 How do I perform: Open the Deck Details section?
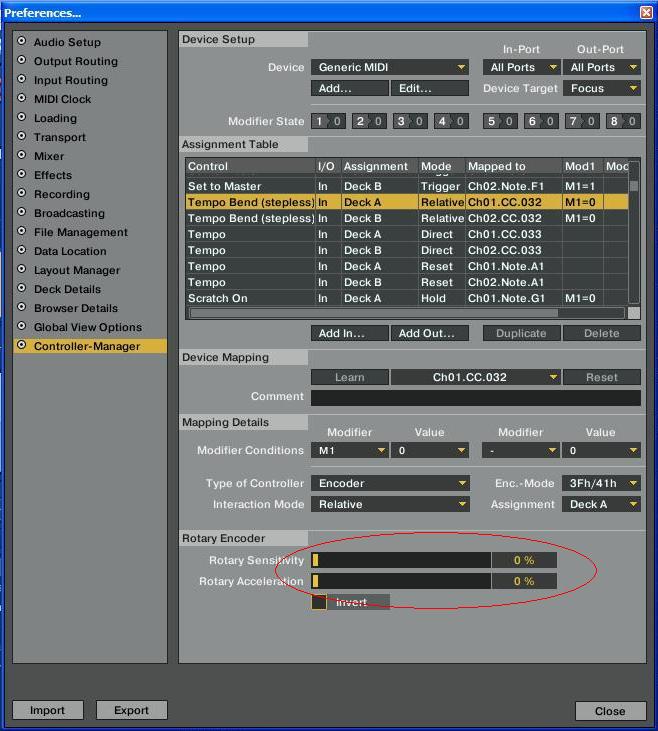pyautogui.click(x=67, y=289)
